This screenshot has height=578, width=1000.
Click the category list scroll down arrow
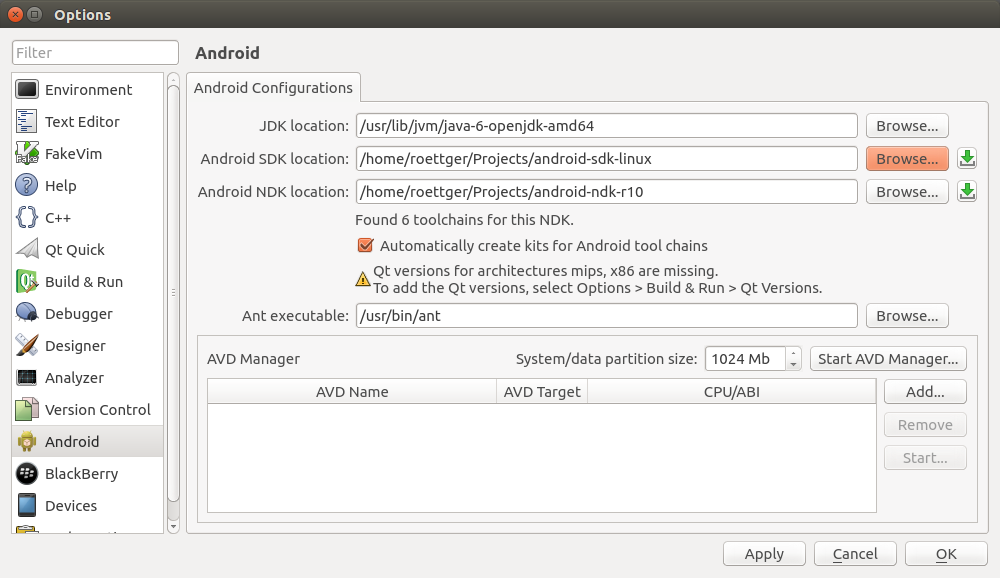point(173,527)
